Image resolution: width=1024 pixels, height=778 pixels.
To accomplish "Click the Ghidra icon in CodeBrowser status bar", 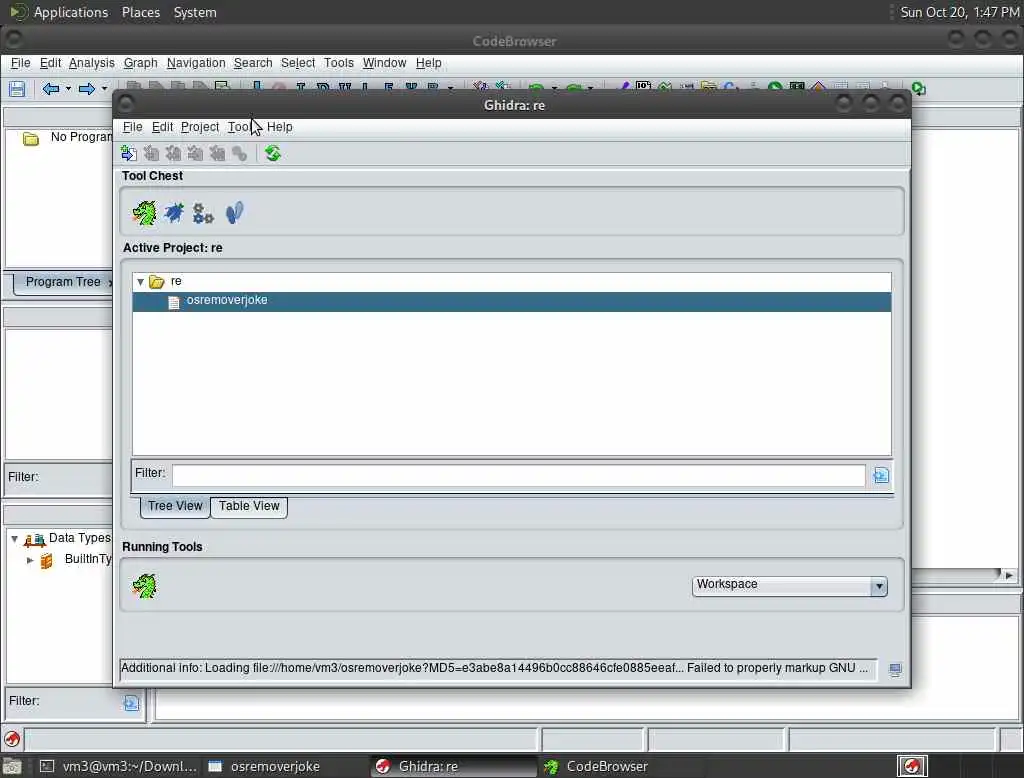I will tap(12, 739).
